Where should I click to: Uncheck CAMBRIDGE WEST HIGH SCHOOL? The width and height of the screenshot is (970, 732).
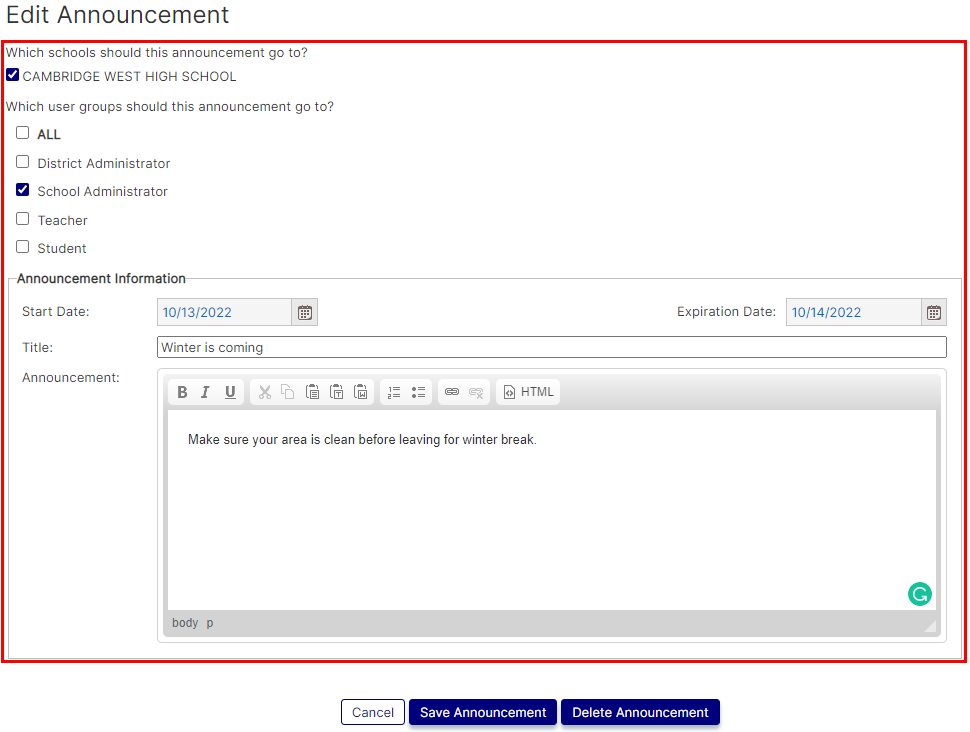[x=12, y=74]
